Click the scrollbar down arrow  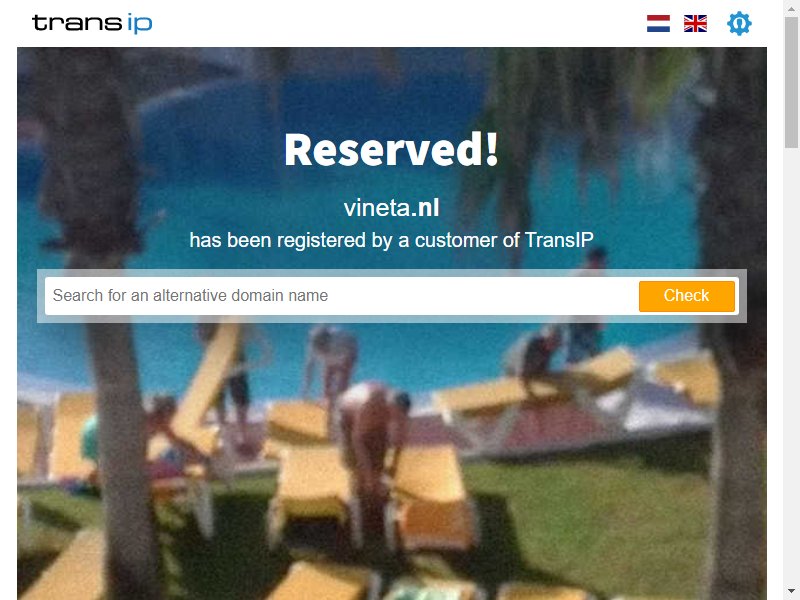point(792,592)
